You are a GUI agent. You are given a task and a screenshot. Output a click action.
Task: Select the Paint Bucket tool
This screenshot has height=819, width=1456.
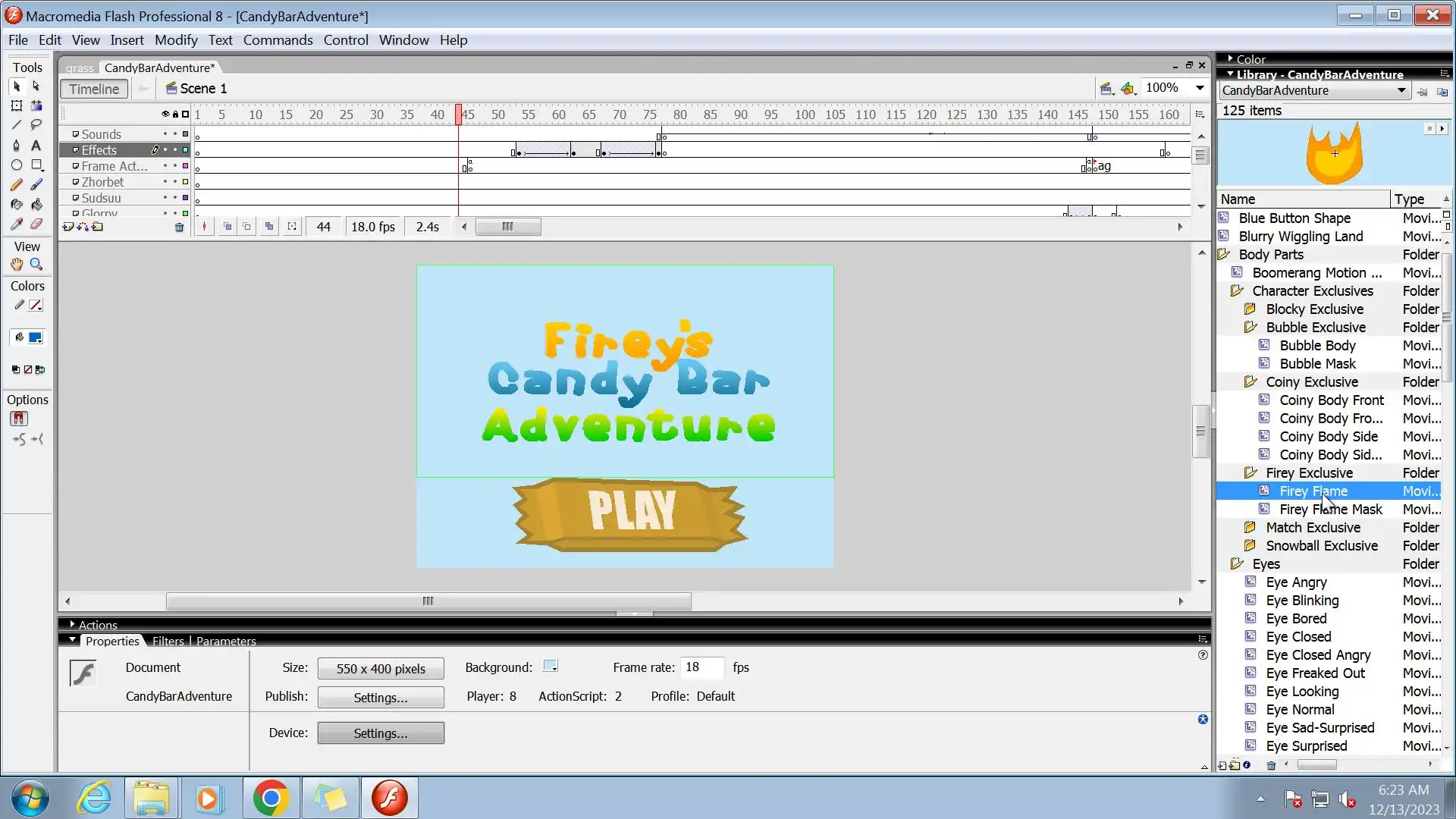pos(36,205)
